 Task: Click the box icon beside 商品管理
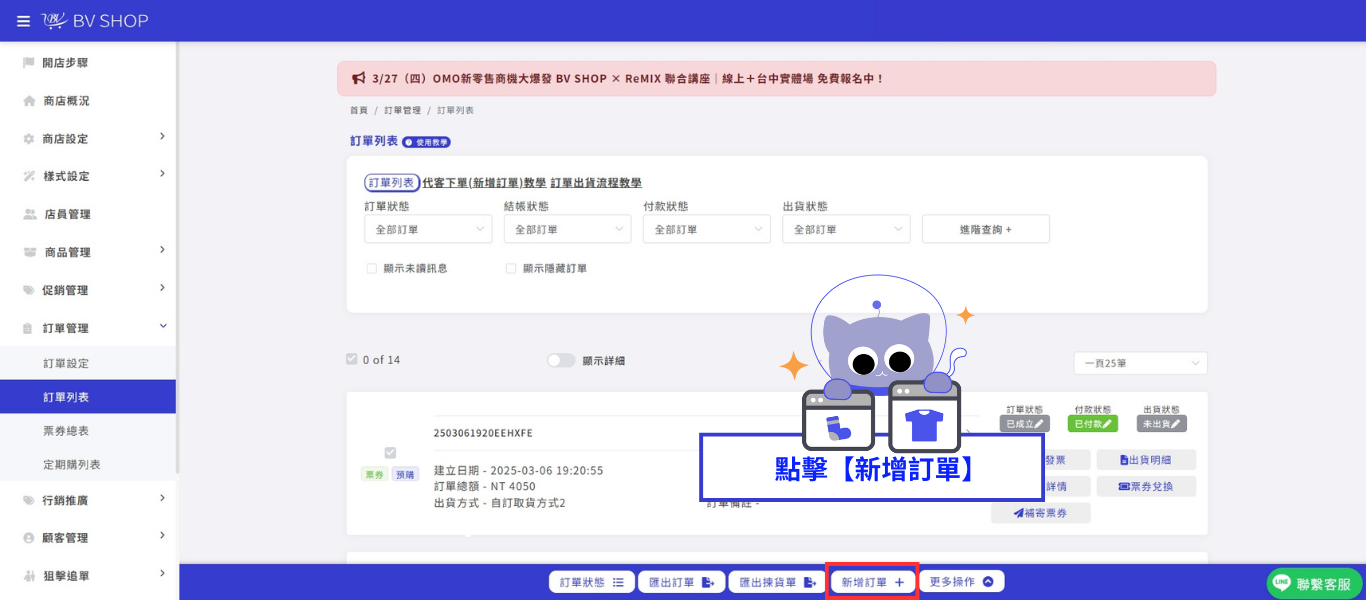(29, 252)
